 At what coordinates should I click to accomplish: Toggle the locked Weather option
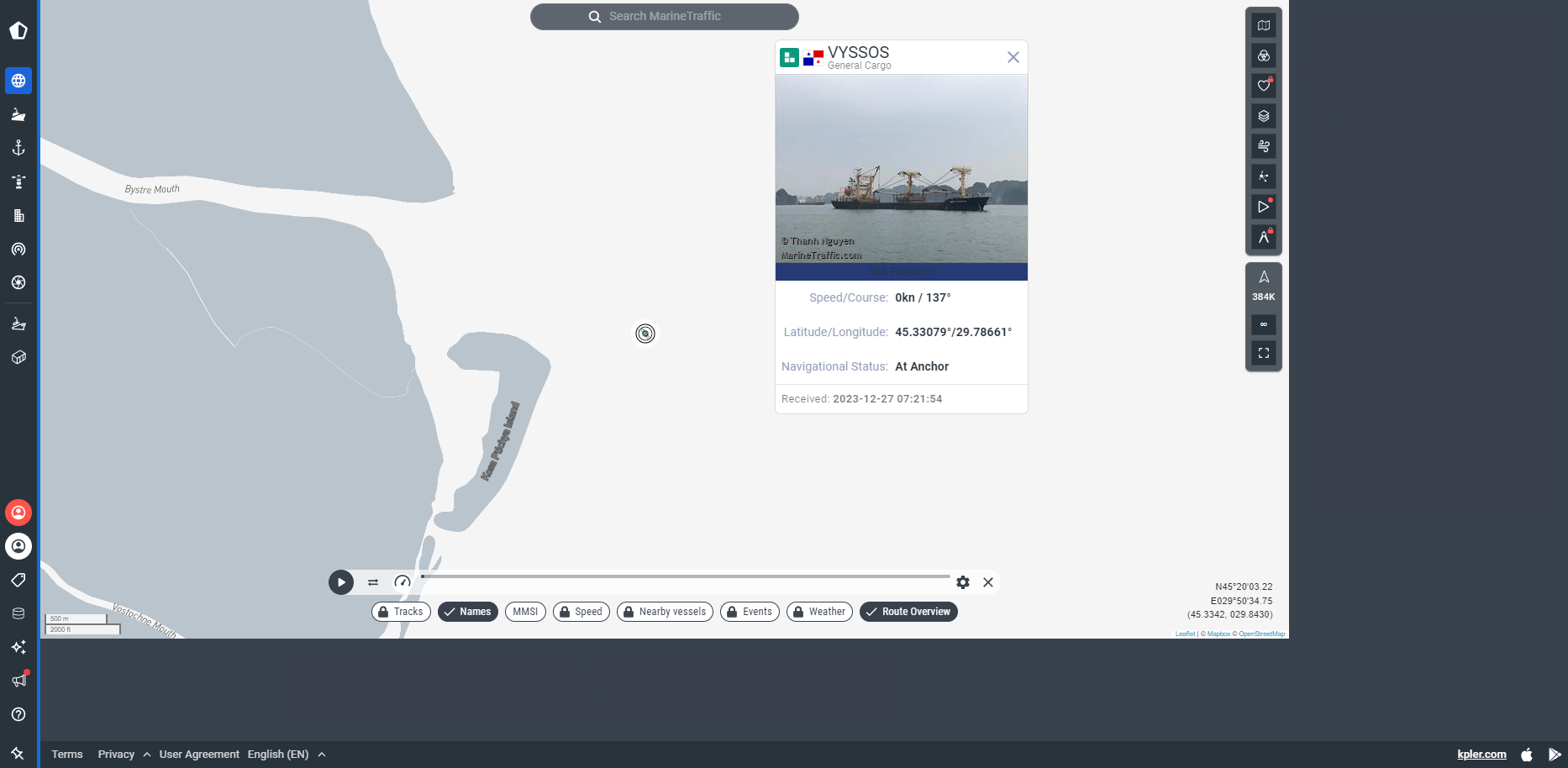[x=819, y=612]
